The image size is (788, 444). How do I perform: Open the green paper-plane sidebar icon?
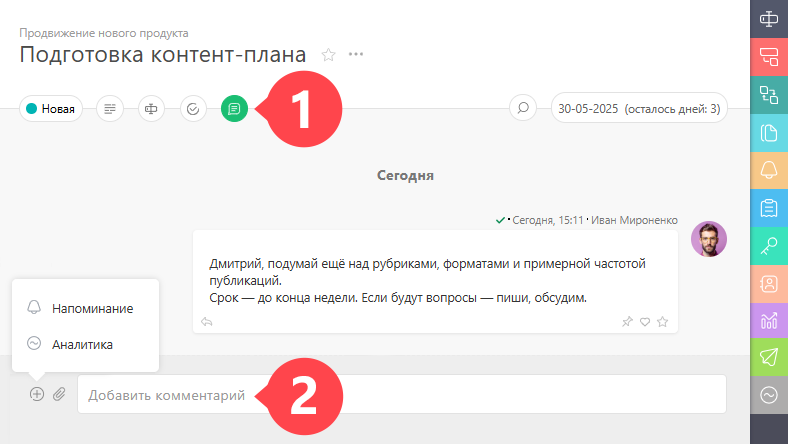(x=769, y=357)
